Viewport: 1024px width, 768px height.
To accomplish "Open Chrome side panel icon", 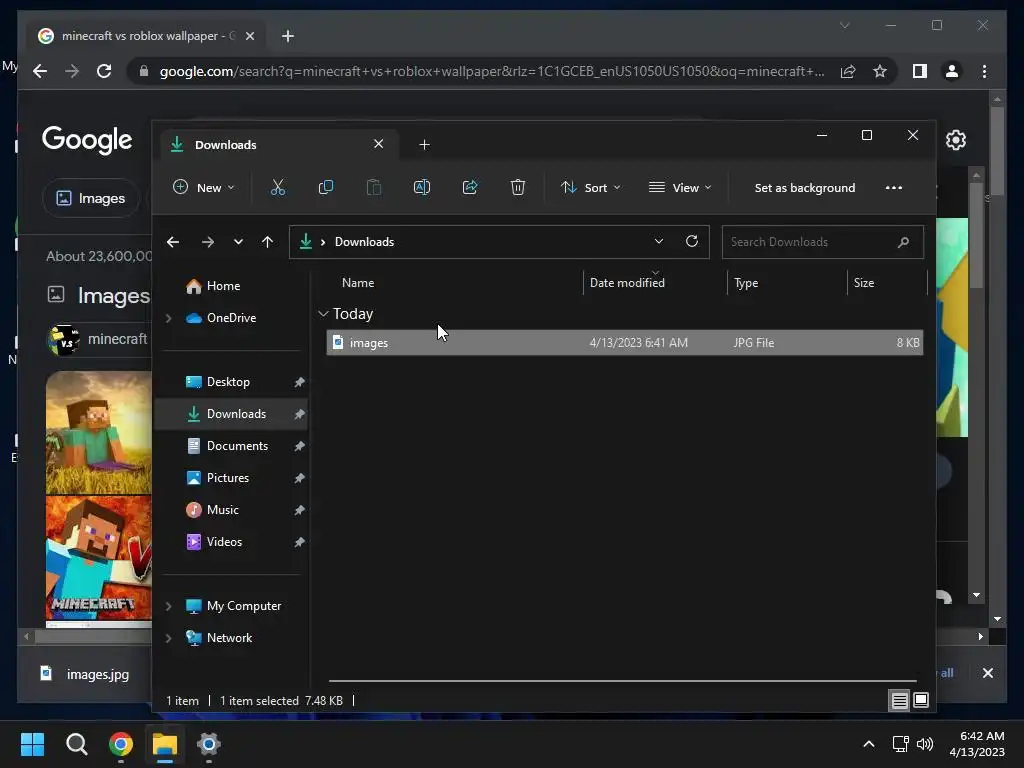I will tap(920, 71).
